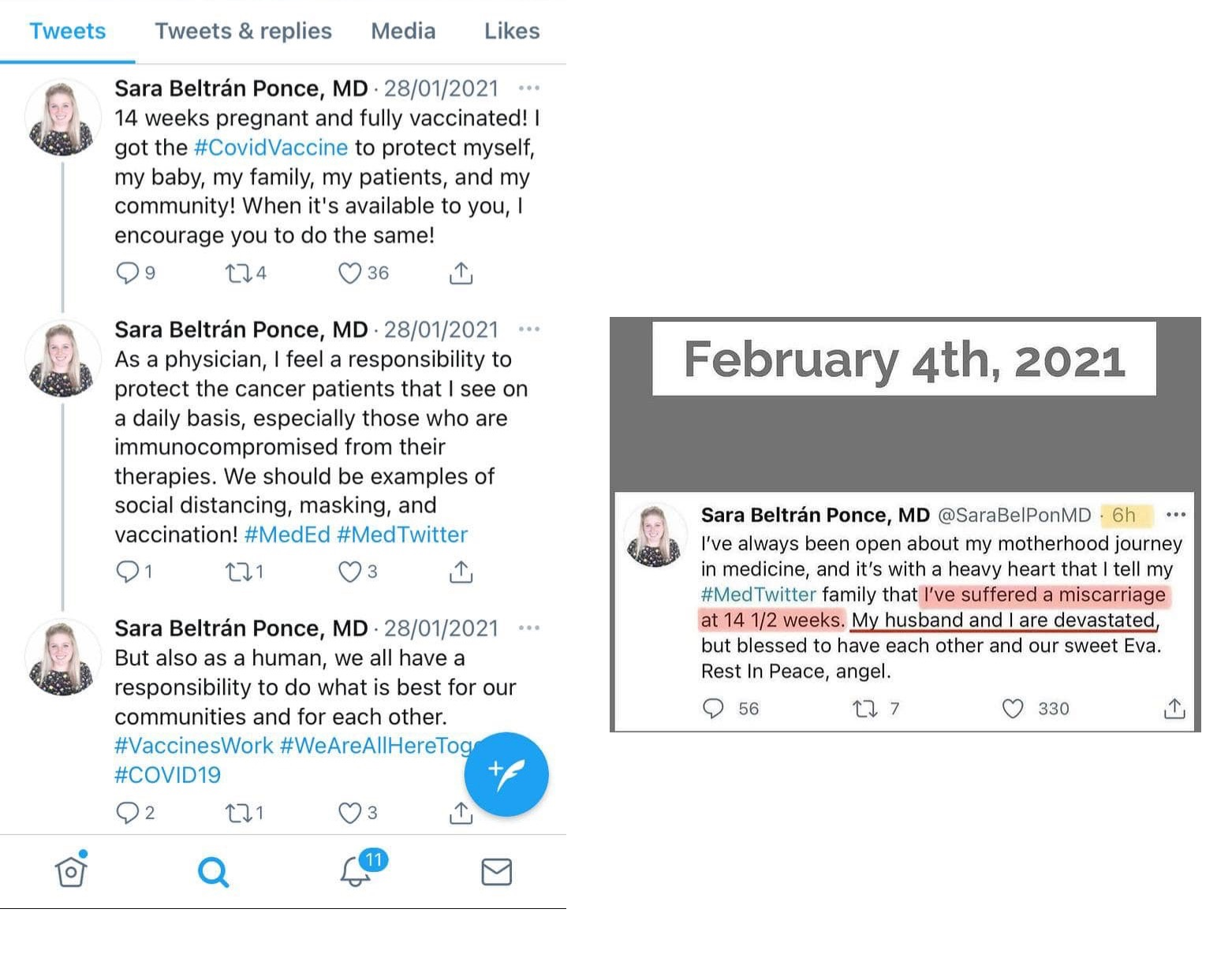Open the Search magnifier in bottom navigation

coord(213,872)
